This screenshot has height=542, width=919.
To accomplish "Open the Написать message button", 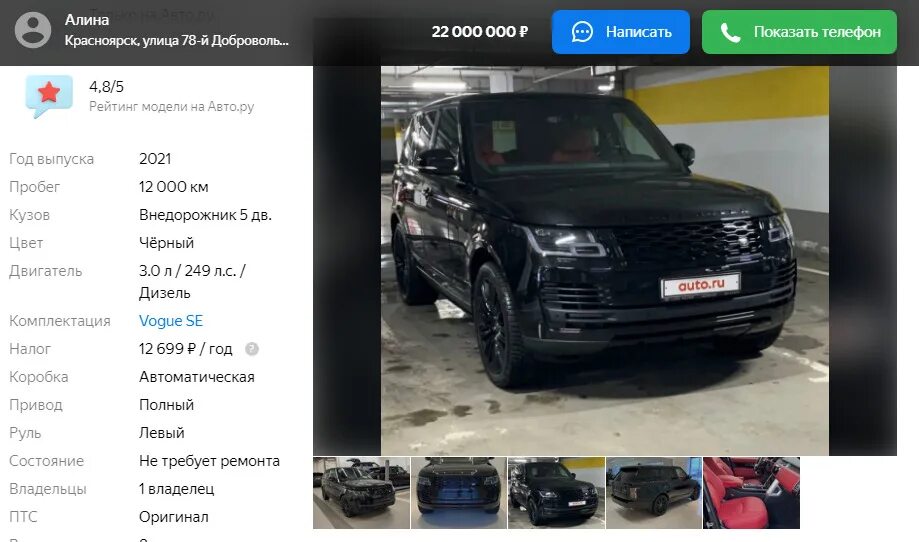I will point(621,32).
